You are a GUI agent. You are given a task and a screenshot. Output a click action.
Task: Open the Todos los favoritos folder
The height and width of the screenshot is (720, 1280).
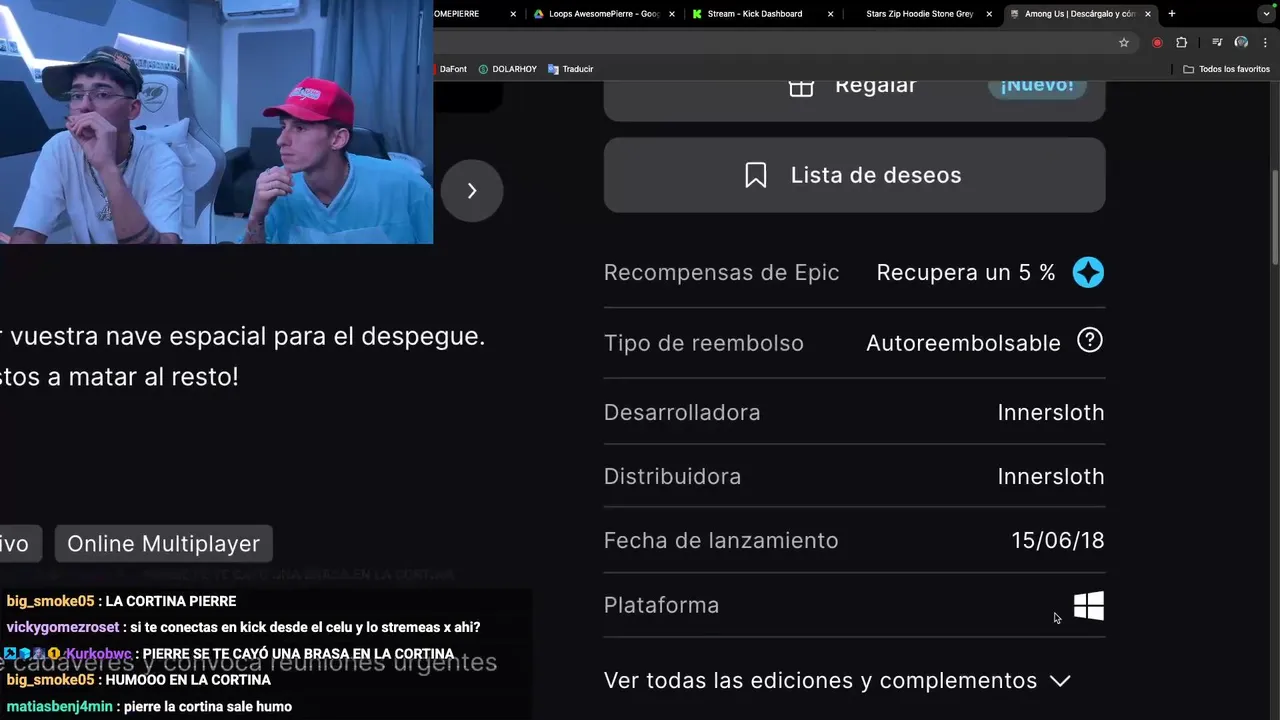1226,69
